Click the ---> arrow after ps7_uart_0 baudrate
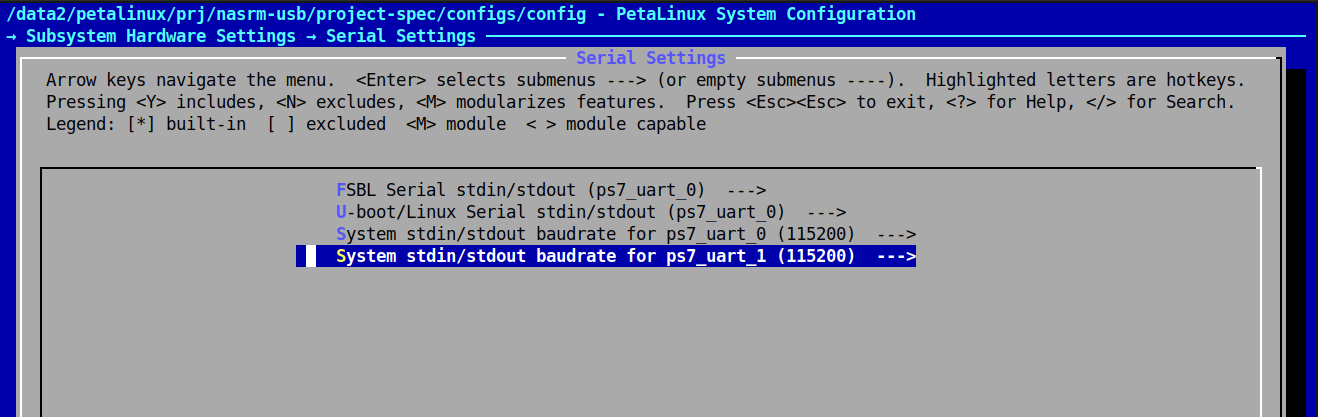The width and height of the screenshot is (1318, 417). tap(896, 234)
